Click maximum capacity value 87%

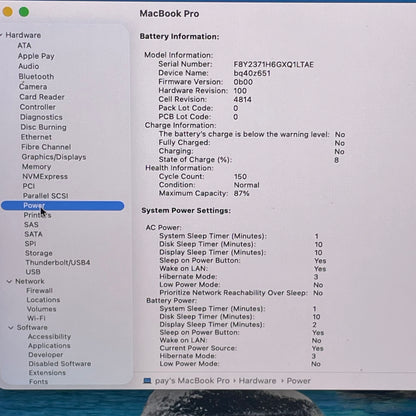[241, 193]
